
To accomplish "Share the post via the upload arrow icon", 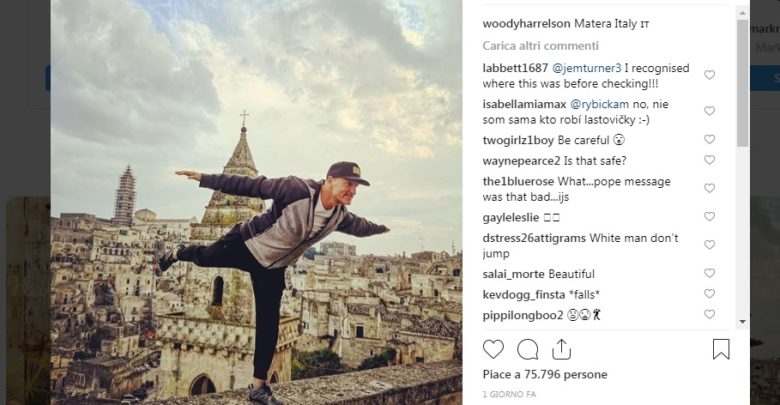I will pos(561,349).
